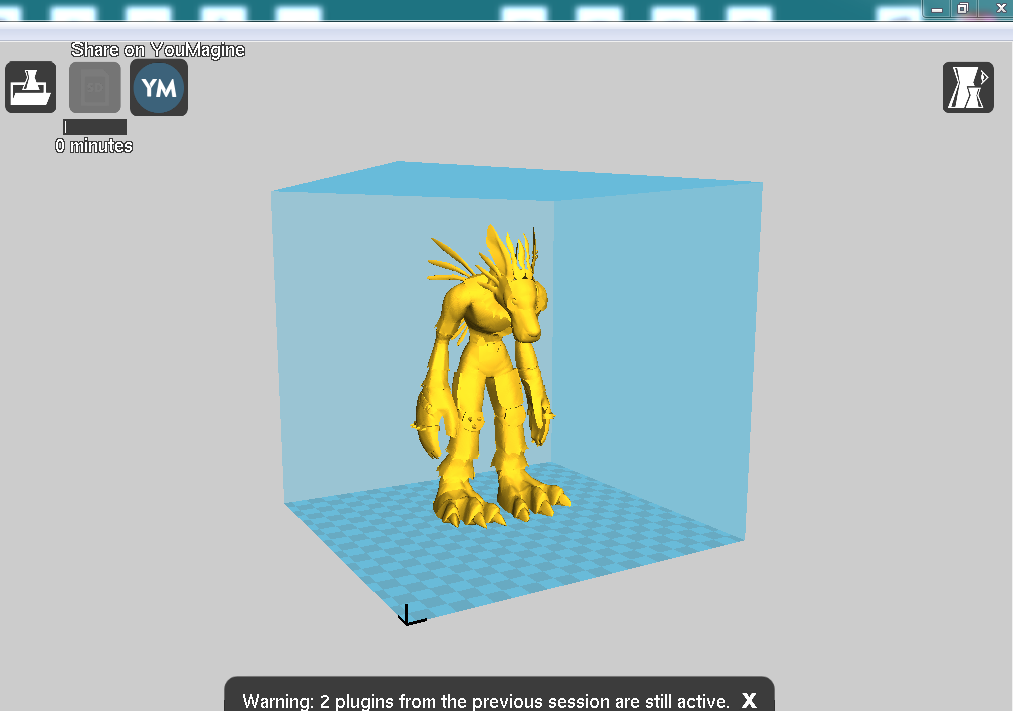Open the Share on YouMagine button
The image size is (1013, 711).
159,88
